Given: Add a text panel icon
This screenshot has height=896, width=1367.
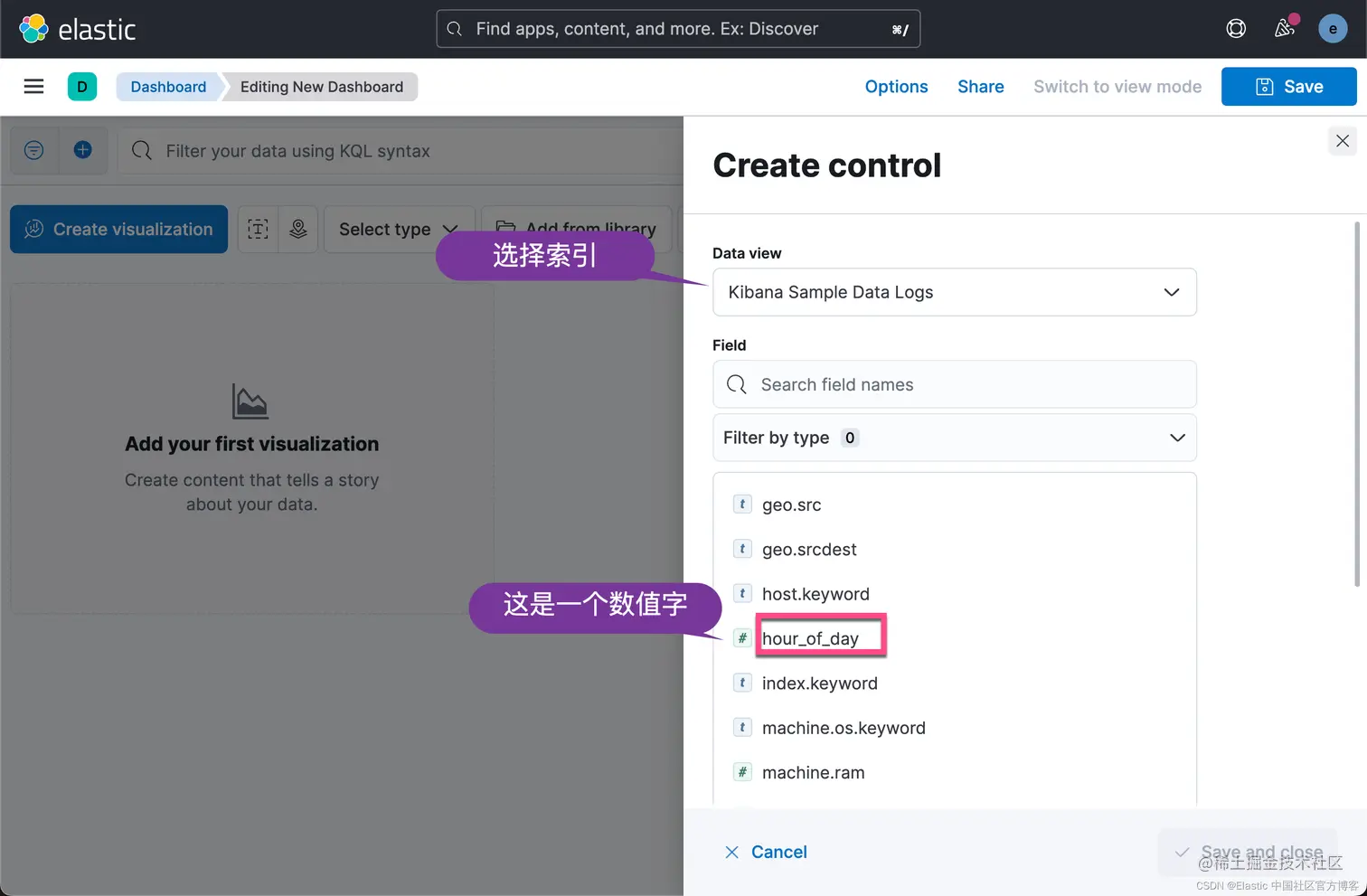Looking at the screenshot, I should [x=259, y=229].
